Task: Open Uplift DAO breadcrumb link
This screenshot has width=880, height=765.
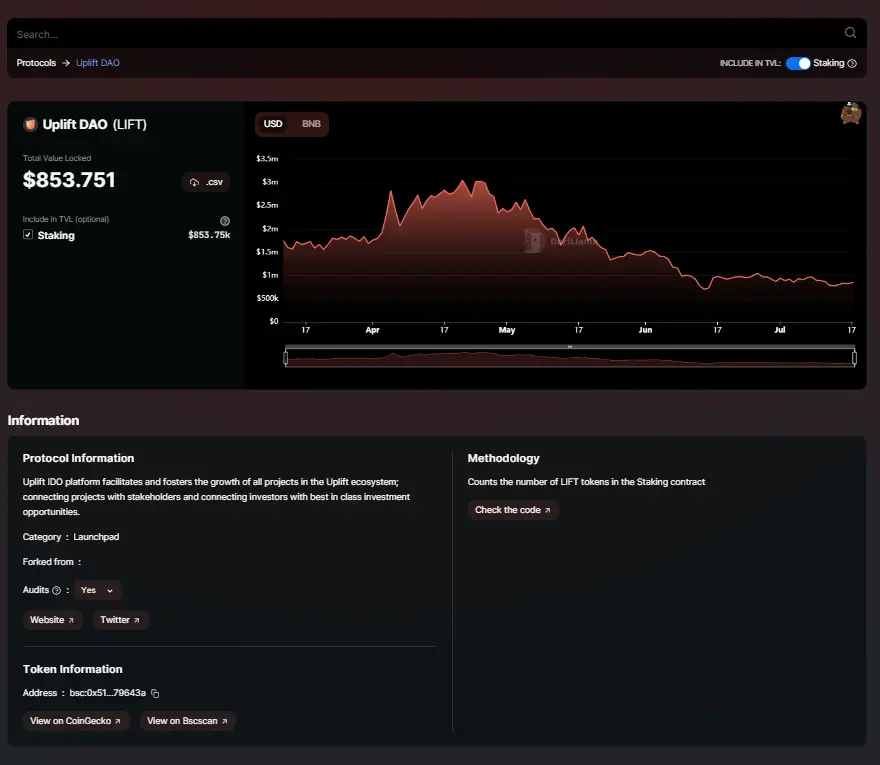Action: [x=98, y=63]
